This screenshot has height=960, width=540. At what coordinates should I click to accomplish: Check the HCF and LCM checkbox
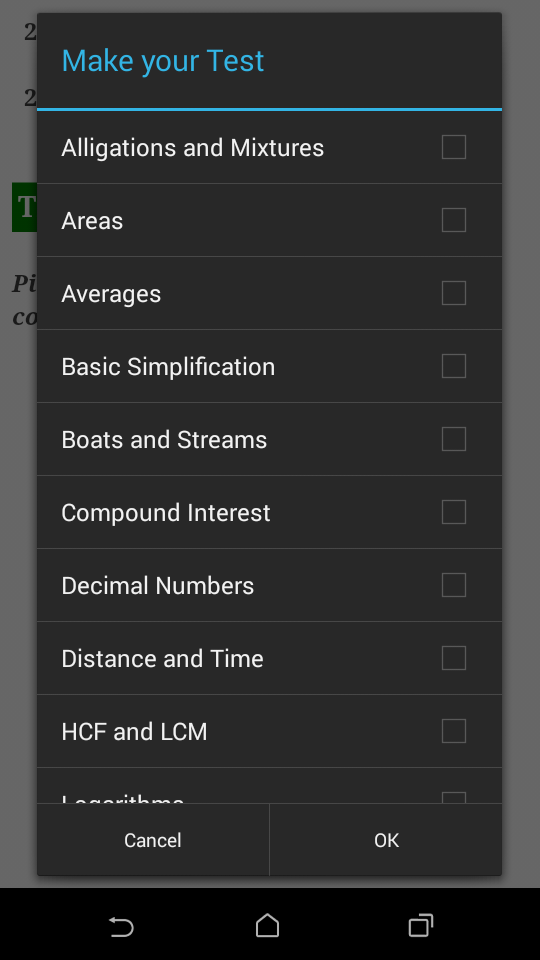click(454, 730)
